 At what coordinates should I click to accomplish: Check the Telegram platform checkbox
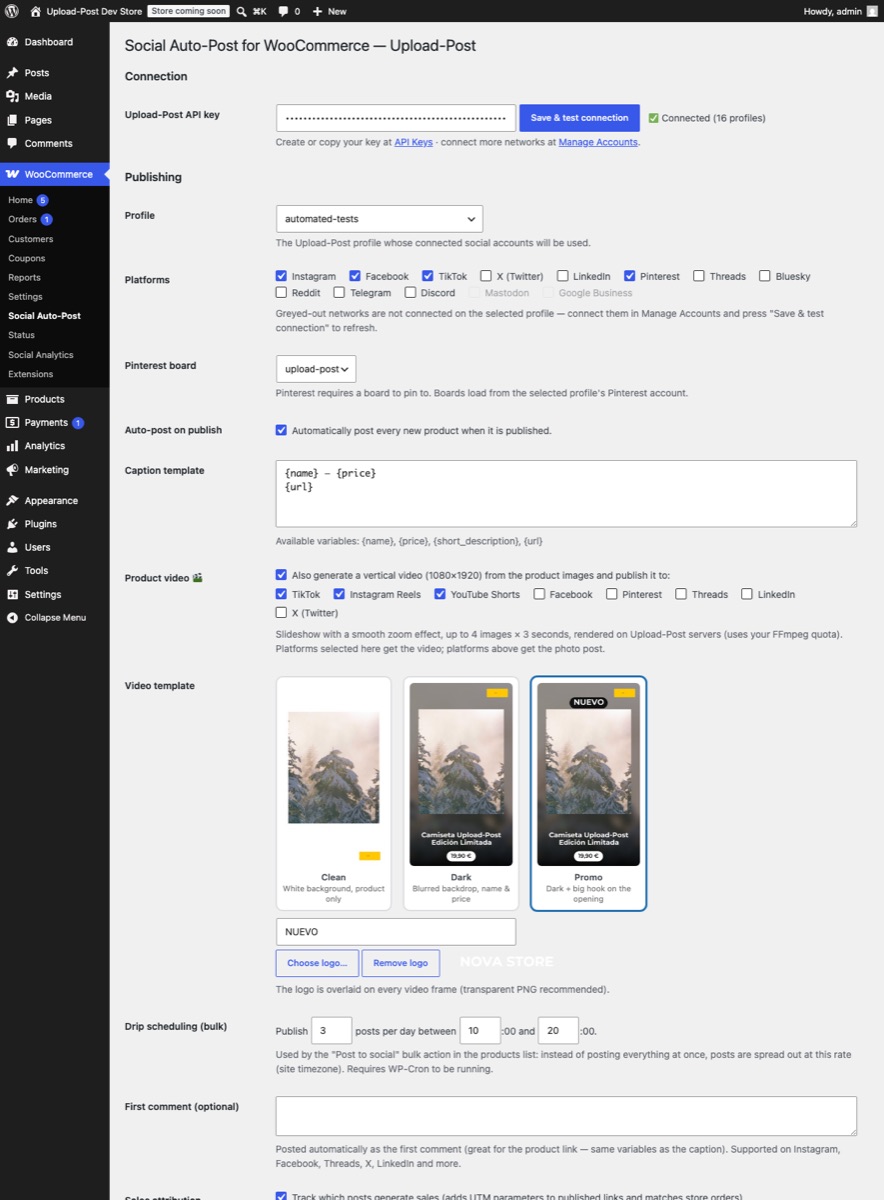pos(340,293)
